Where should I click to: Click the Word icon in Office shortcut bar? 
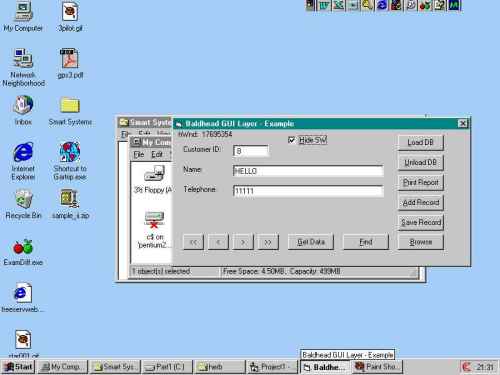(324, 5)
